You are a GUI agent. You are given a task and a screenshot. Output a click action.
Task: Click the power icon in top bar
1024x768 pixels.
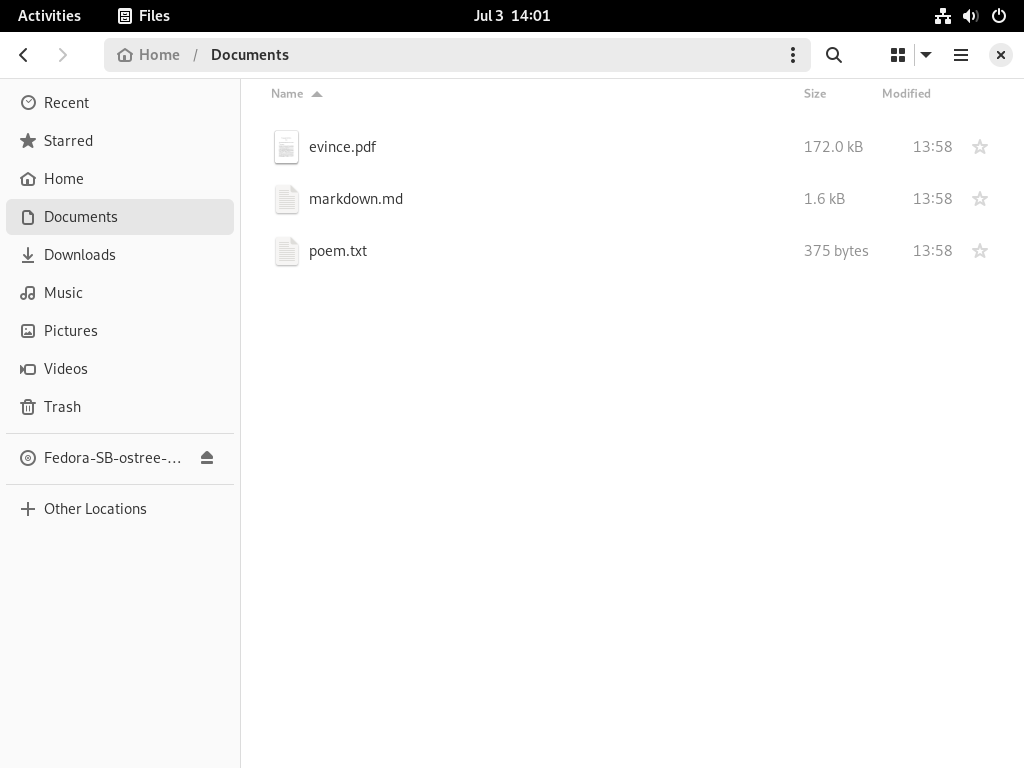click(999, 16)
